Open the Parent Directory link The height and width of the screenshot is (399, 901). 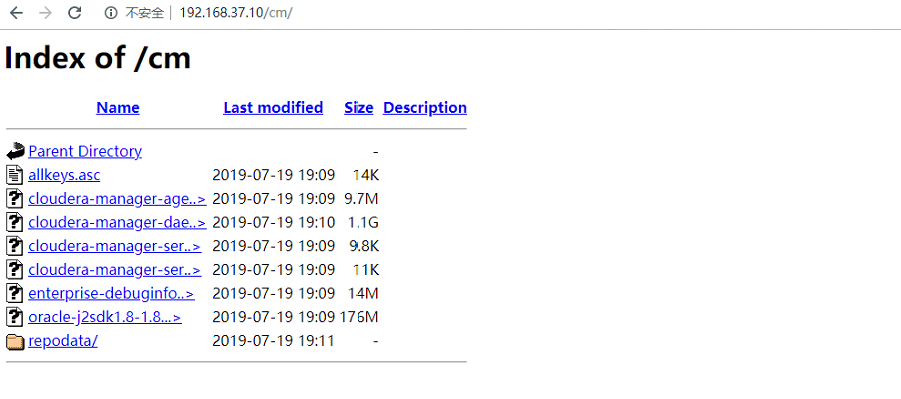pyautogui.click(x=85, y=151)
